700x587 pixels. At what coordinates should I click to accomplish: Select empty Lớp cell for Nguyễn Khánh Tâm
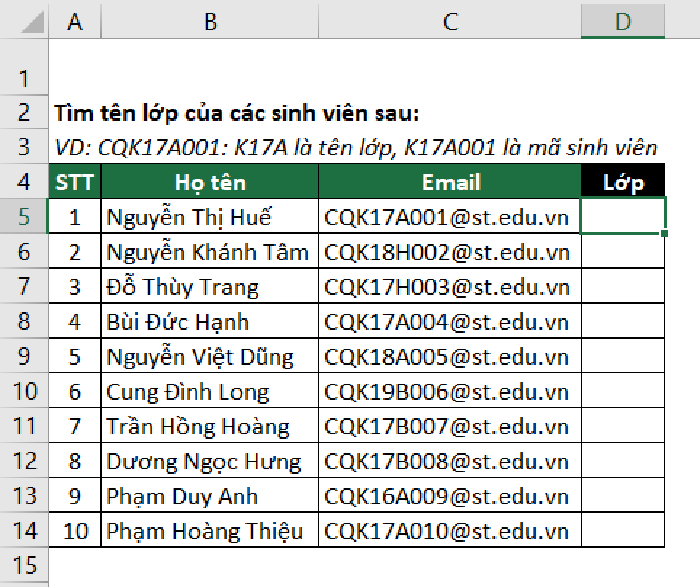[623, 251]
